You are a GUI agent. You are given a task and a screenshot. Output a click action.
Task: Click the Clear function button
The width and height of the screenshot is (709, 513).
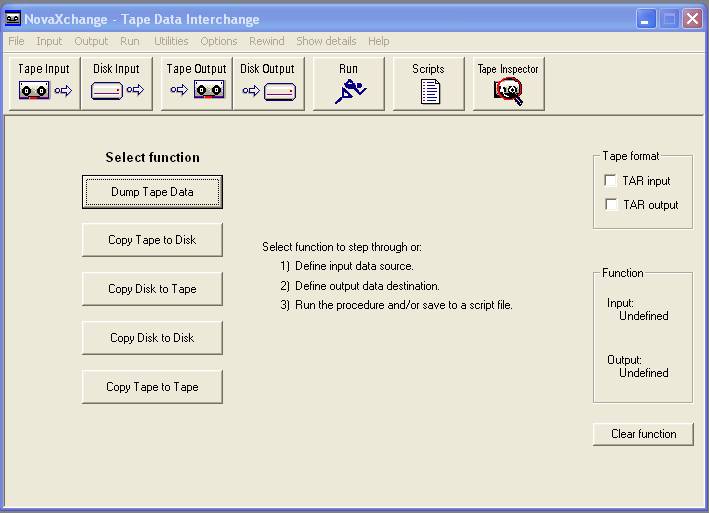643,434
